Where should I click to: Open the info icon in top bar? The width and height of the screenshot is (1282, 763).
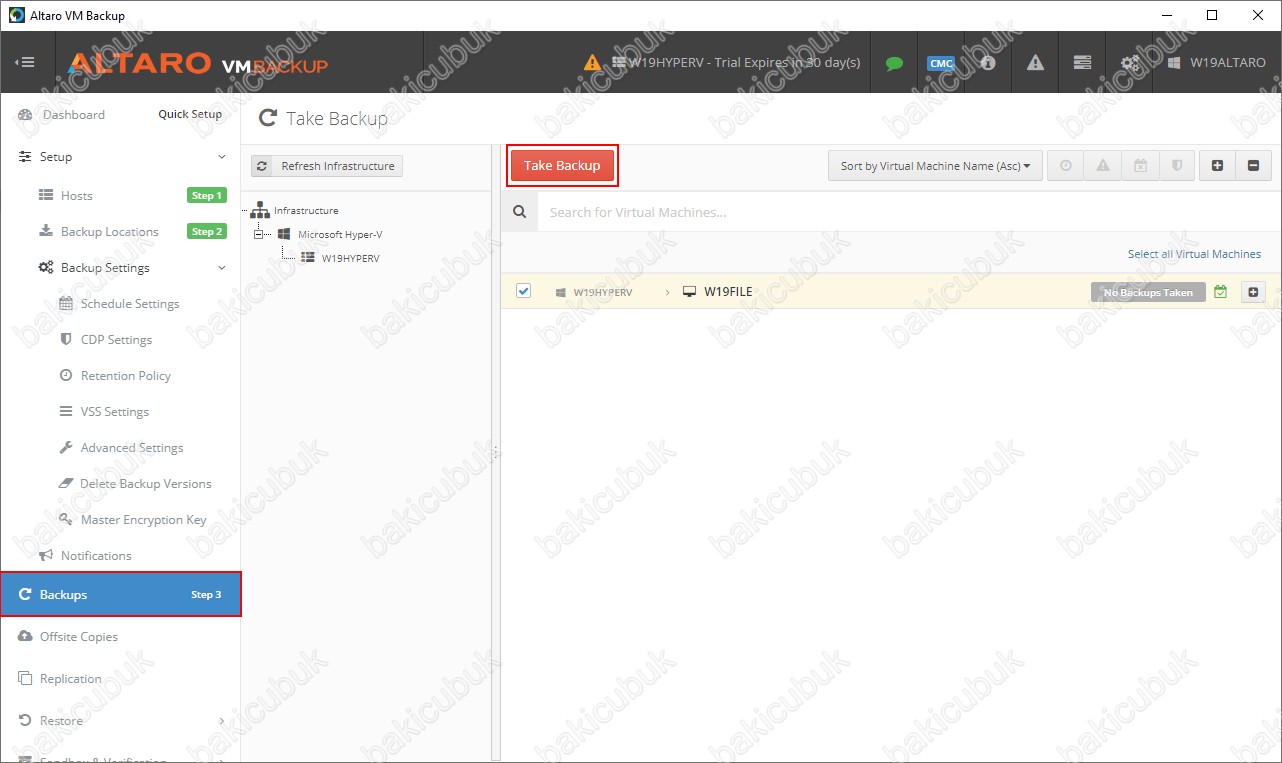[988, 62]
